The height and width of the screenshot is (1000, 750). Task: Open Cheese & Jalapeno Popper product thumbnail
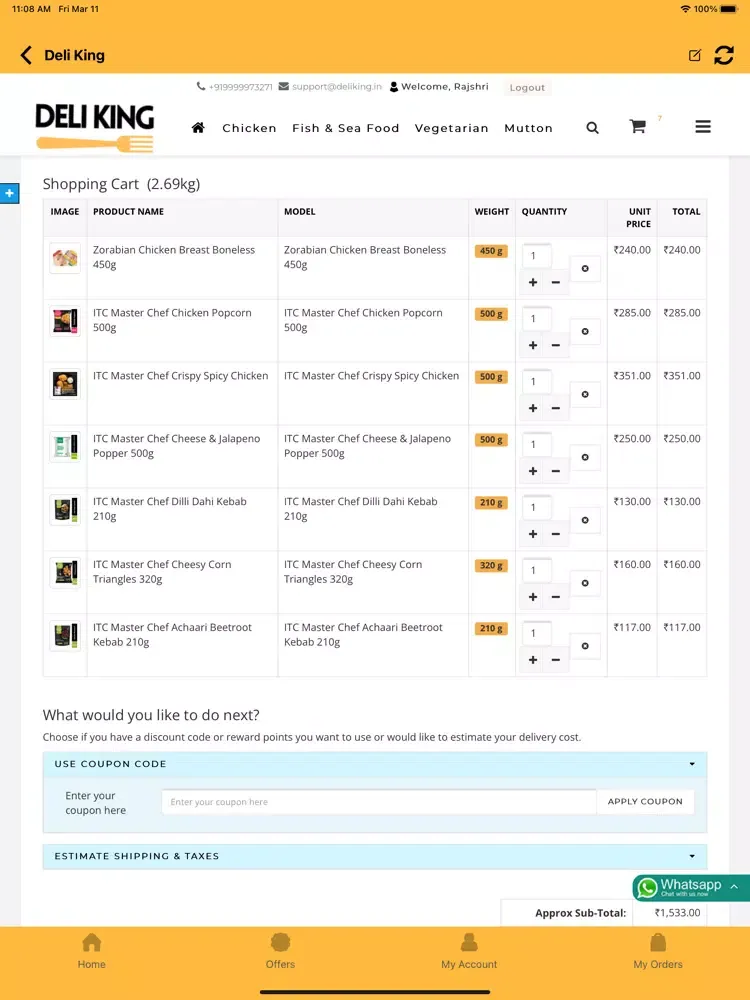pyautogui.click(x=65, y=447)
